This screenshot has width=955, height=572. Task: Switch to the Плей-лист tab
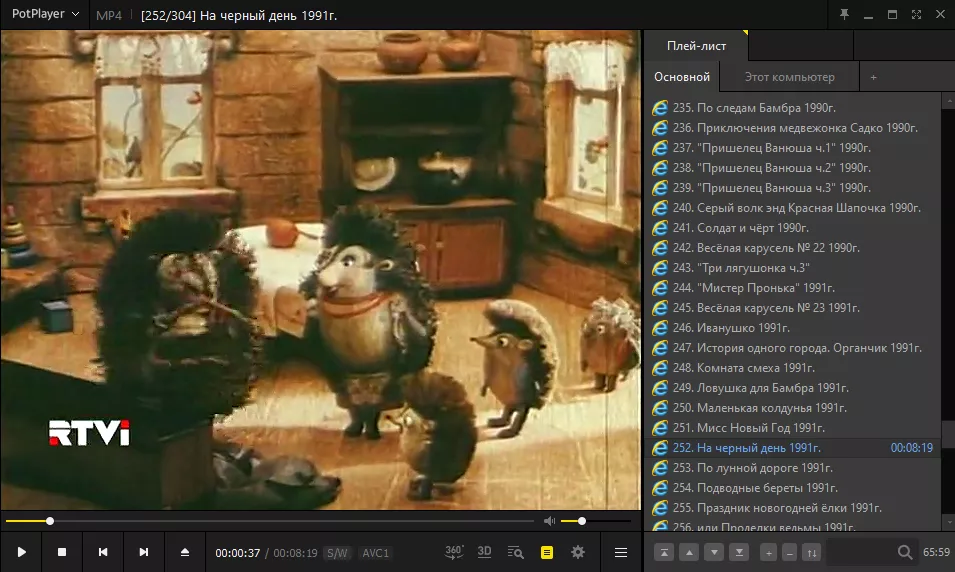(x=696, y=46)
